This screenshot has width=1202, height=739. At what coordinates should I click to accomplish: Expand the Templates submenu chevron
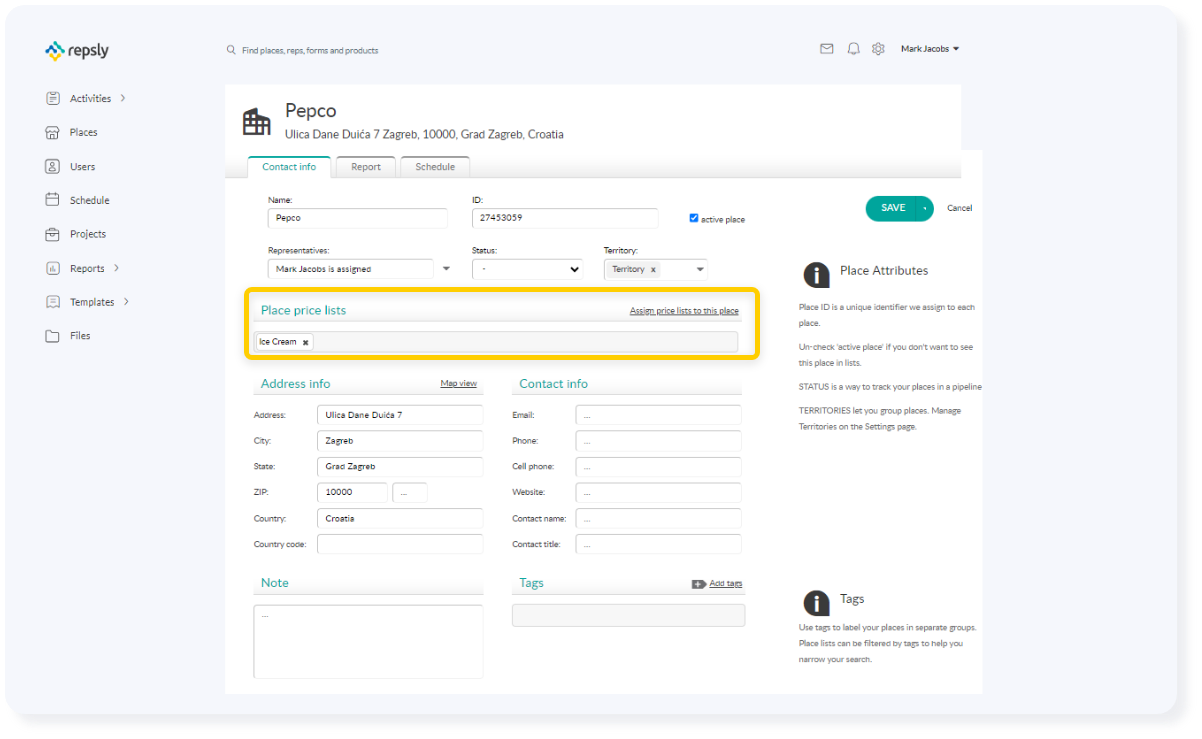click(x=126, y=302)
